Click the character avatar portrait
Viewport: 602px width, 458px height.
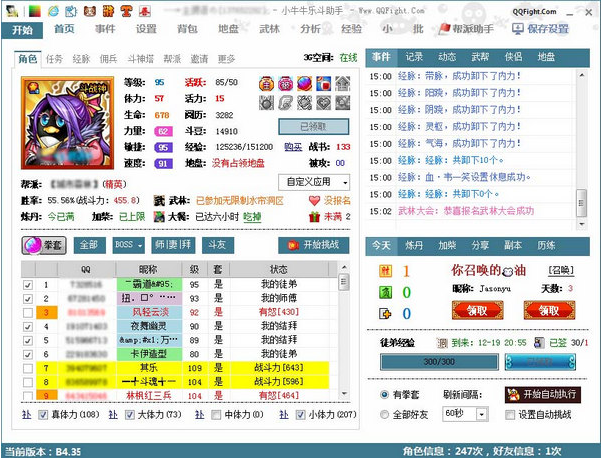click(68, 123)
